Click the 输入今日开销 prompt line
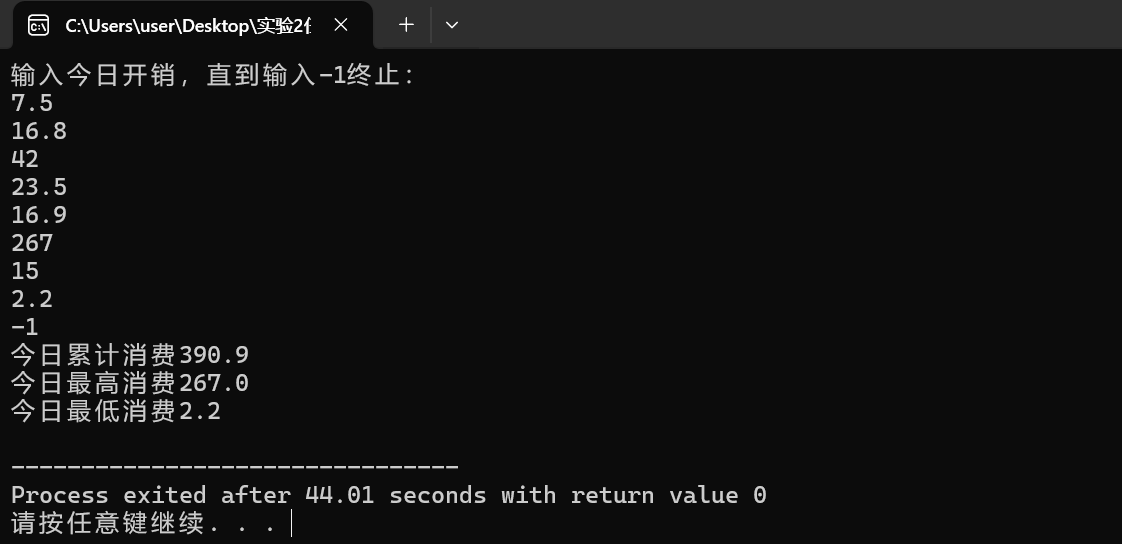Screen dimensions: 1122x544 tap(213, 75)
